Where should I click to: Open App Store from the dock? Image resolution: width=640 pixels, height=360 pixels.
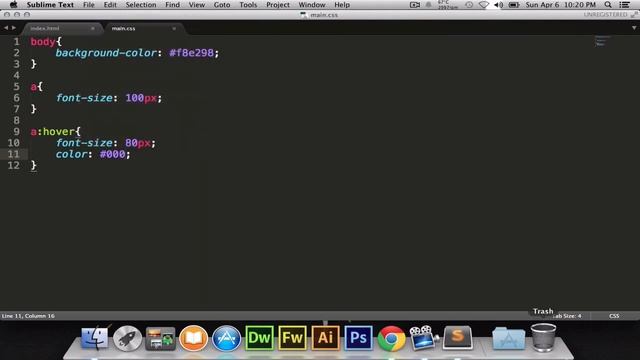227,338
